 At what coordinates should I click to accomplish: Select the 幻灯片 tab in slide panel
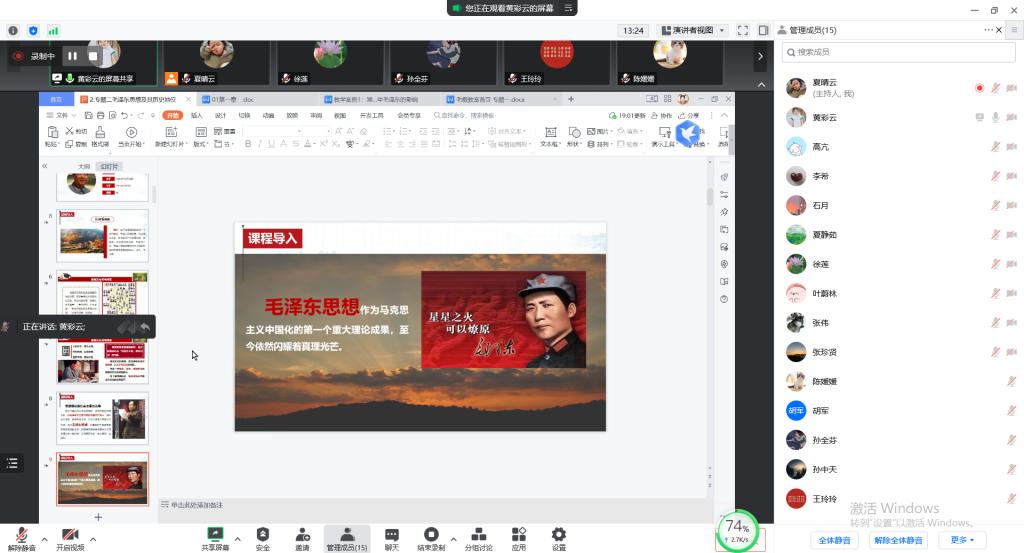(x=108, y=166)
